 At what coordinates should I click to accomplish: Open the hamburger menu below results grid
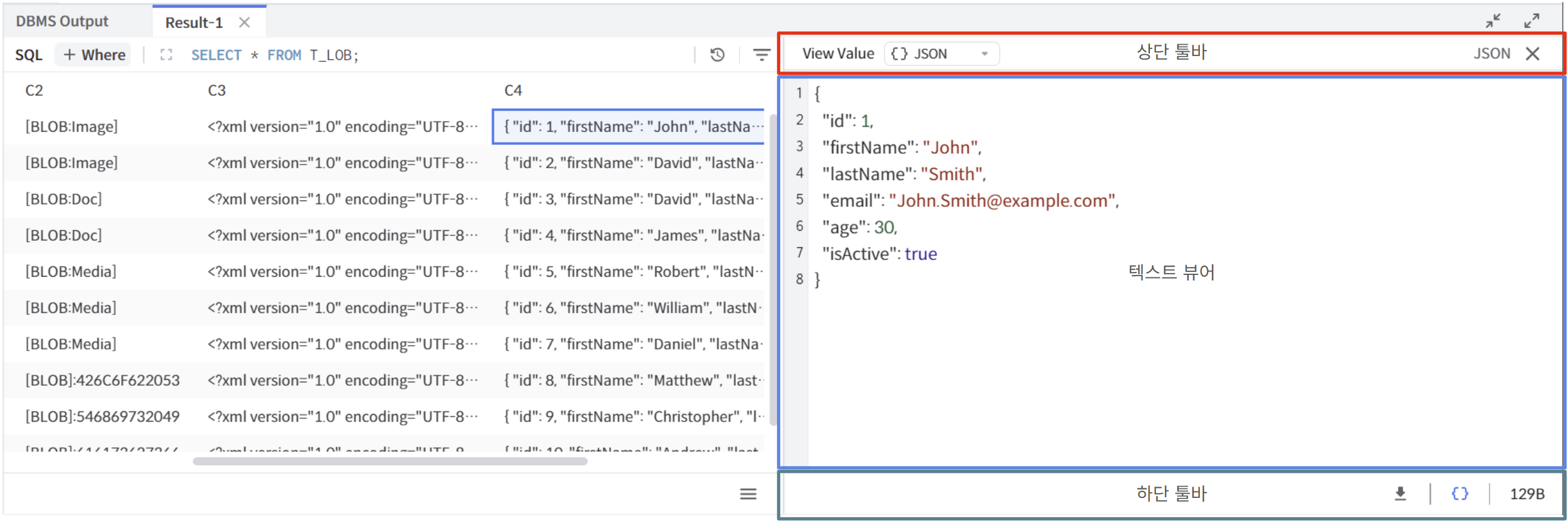(x=748, y=494)
